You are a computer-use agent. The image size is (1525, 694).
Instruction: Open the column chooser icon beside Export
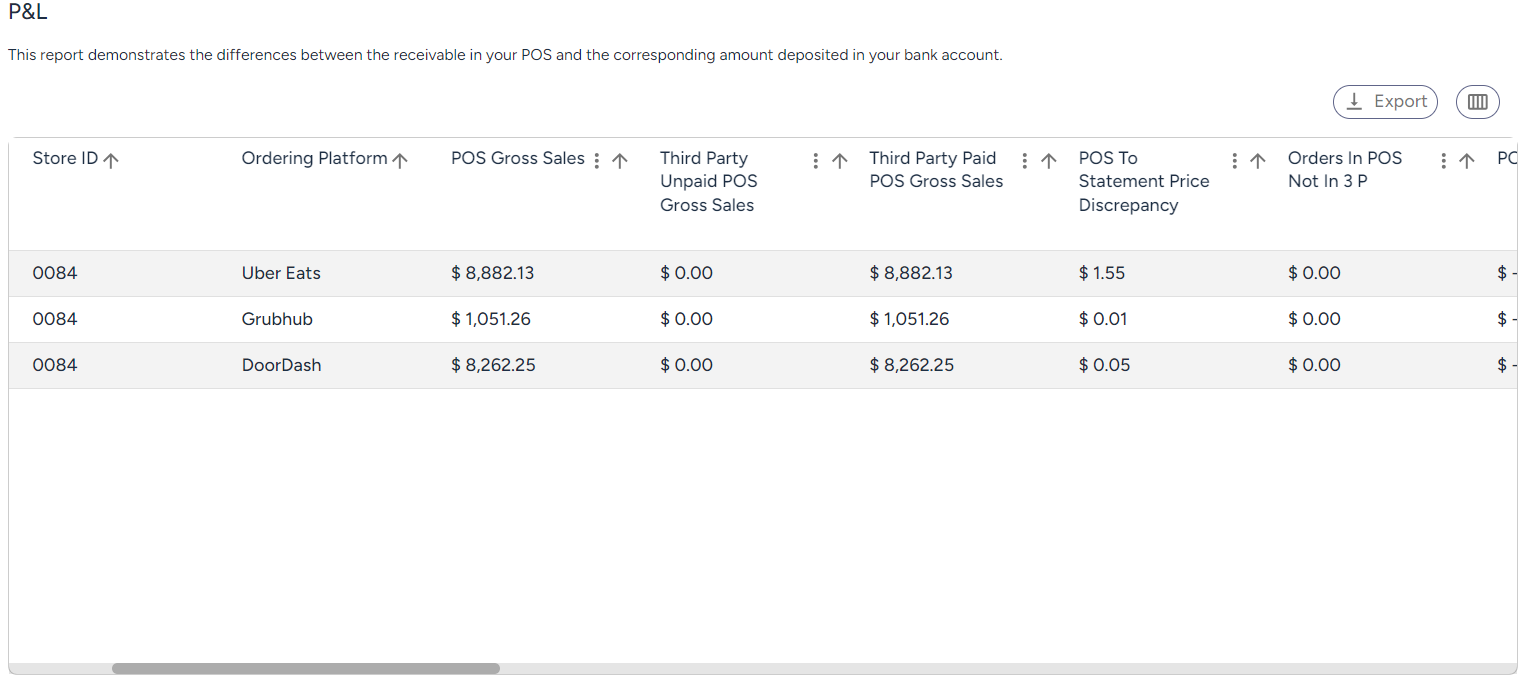1477,102
